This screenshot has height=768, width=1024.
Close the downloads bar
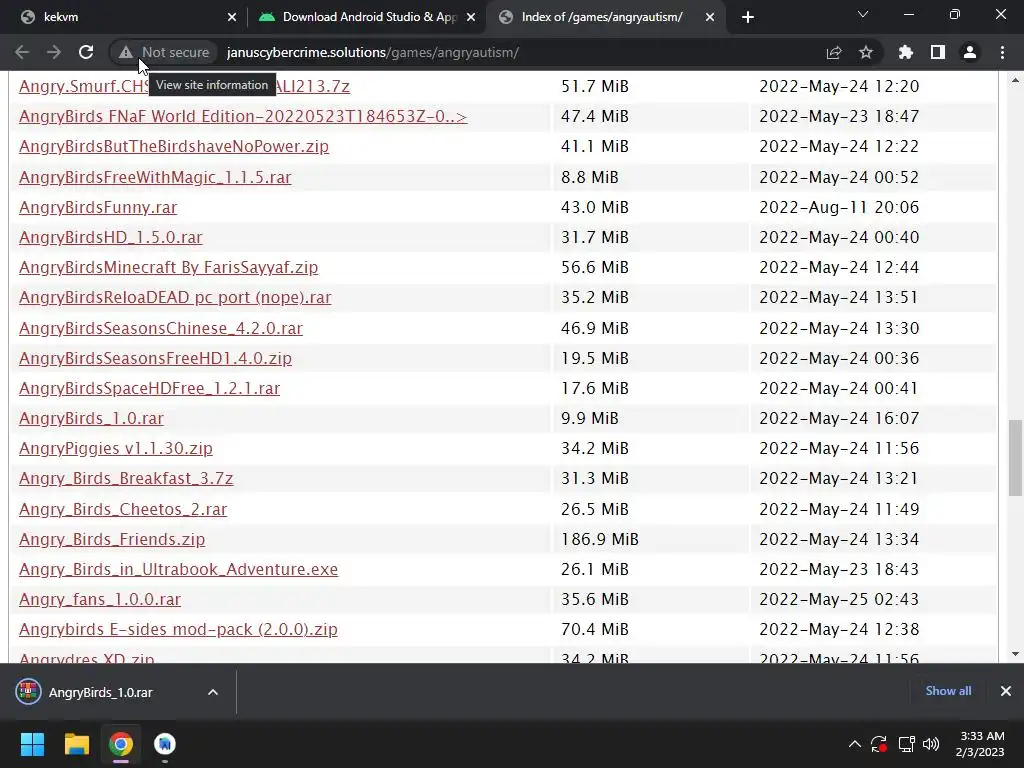click(x=1006, y=691)
